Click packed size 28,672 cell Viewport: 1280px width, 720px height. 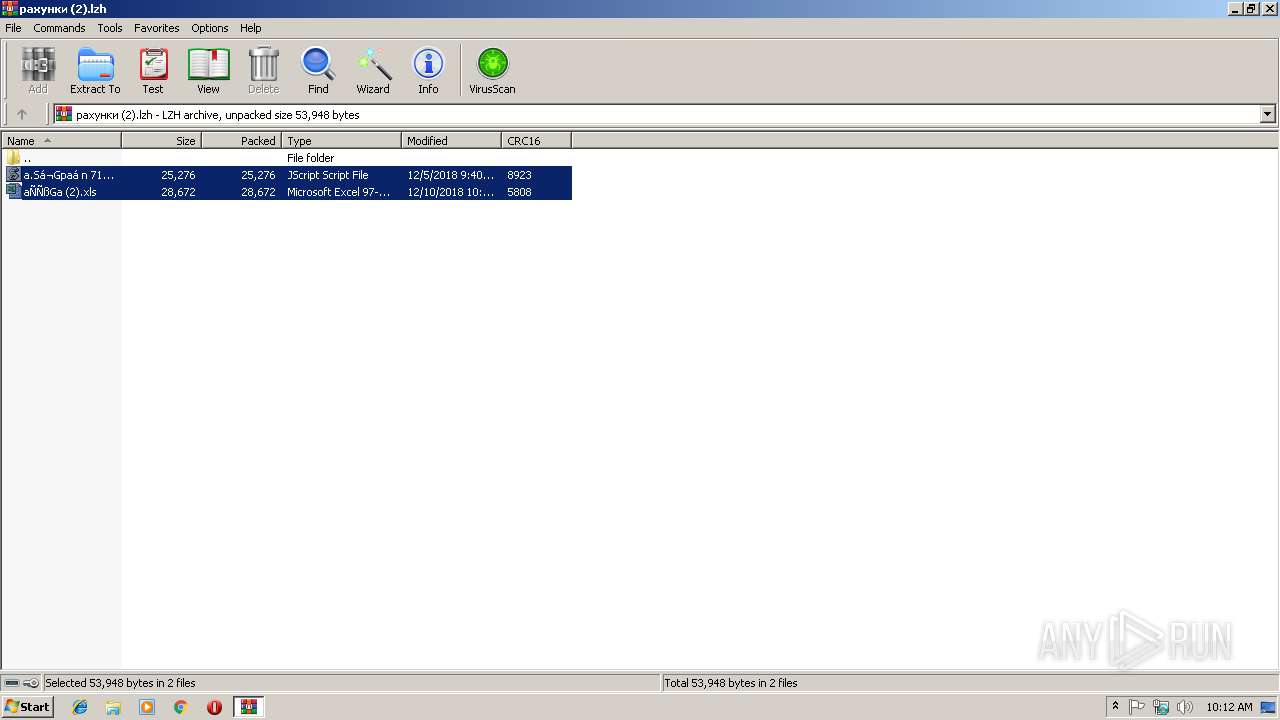[258, 192]
